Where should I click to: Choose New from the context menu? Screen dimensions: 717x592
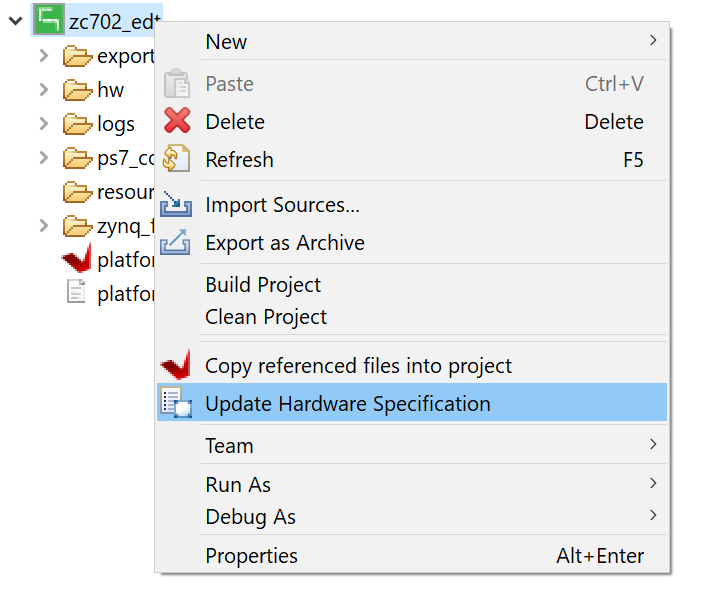click(412, 41)
